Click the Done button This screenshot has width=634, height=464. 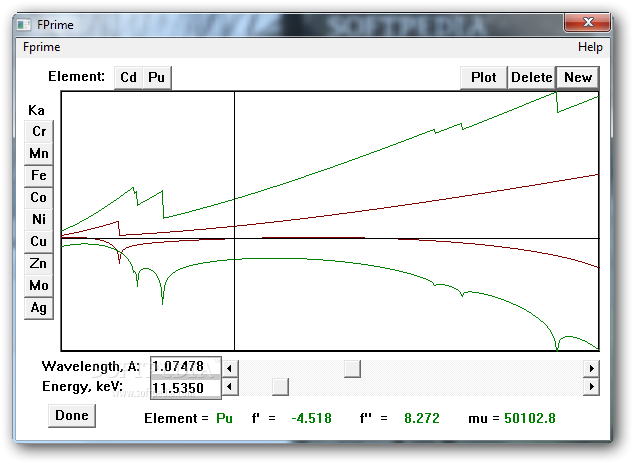point(72,415)
